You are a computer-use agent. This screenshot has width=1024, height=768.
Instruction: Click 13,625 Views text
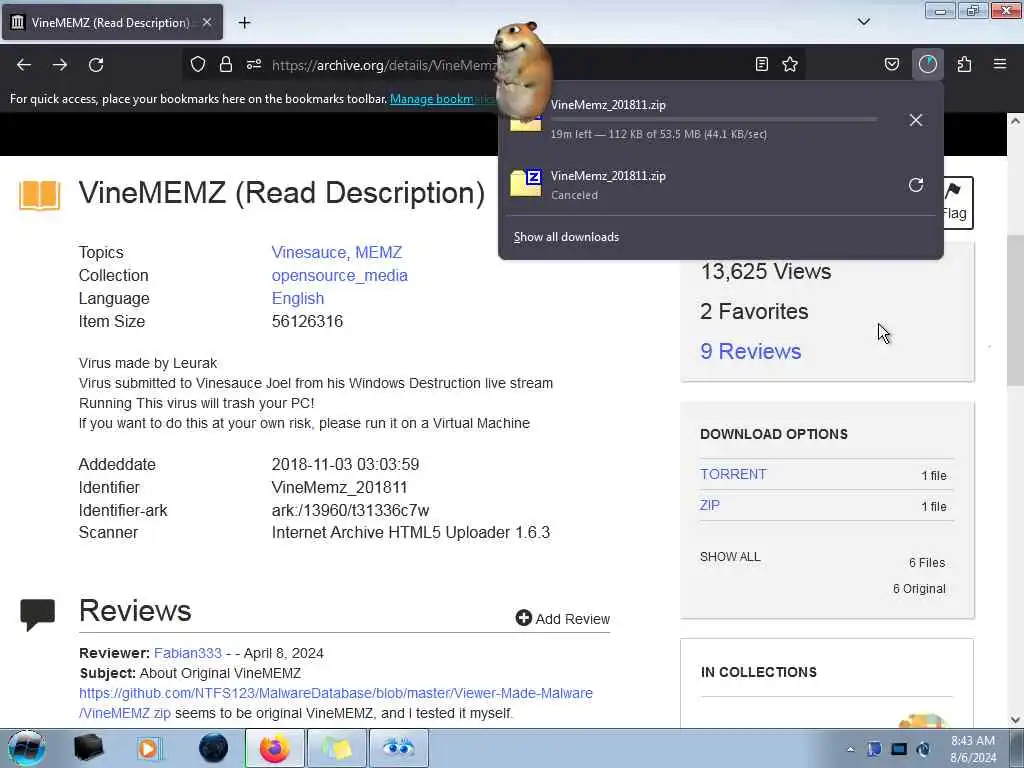click(765, 271)
